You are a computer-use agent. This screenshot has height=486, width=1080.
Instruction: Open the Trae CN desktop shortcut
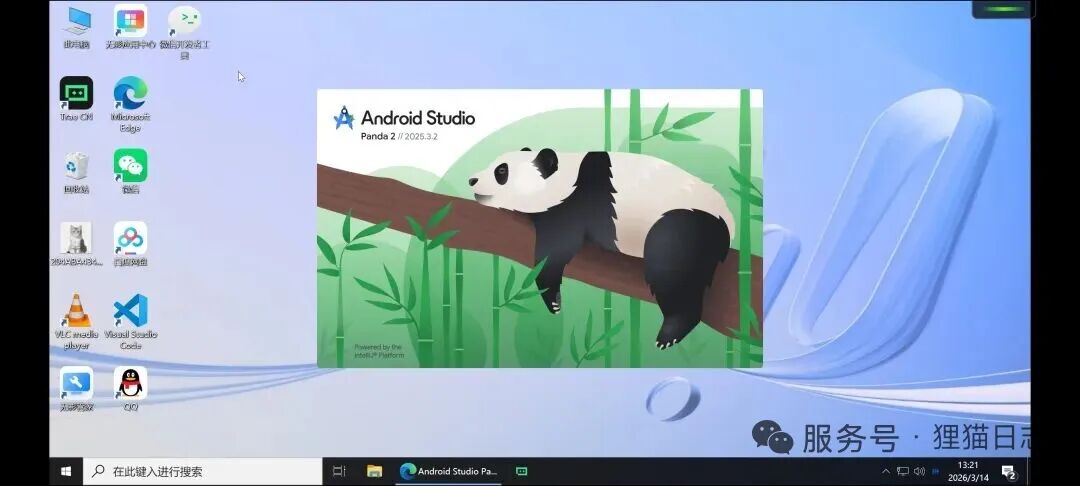point(76,99)
